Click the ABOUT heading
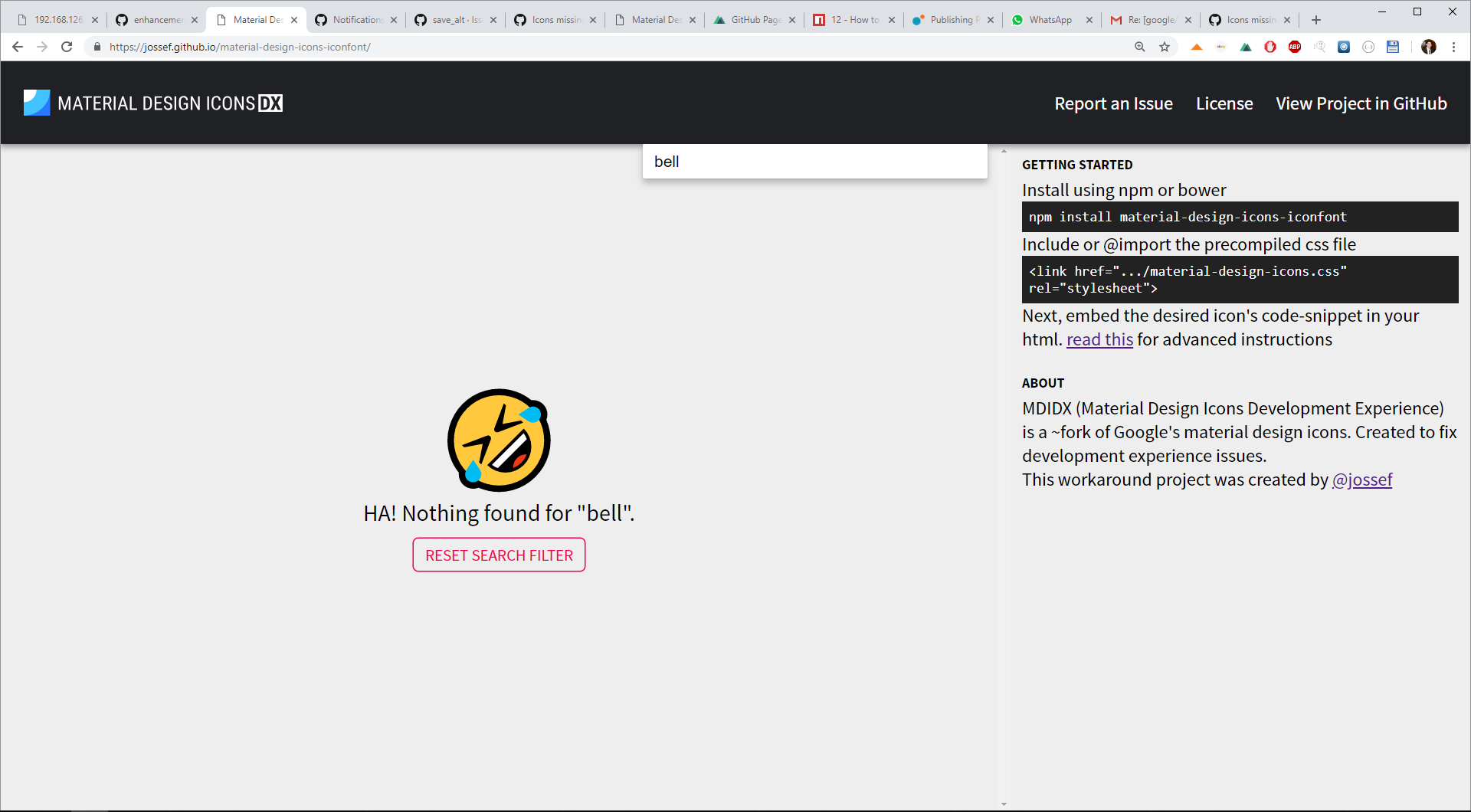 coord(1043,383)
